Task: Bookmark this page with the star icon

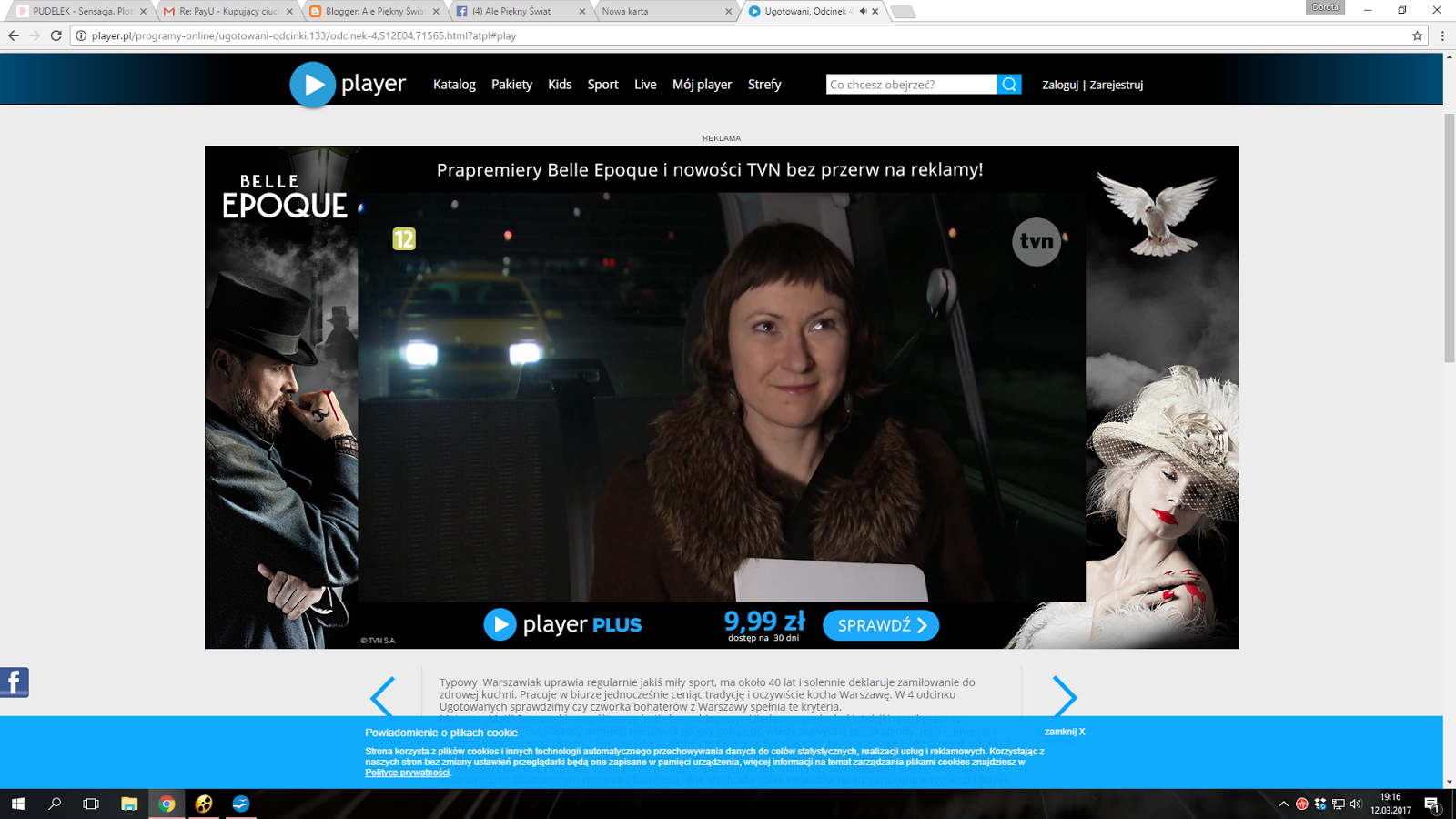Action: (x=1417, y=35)
